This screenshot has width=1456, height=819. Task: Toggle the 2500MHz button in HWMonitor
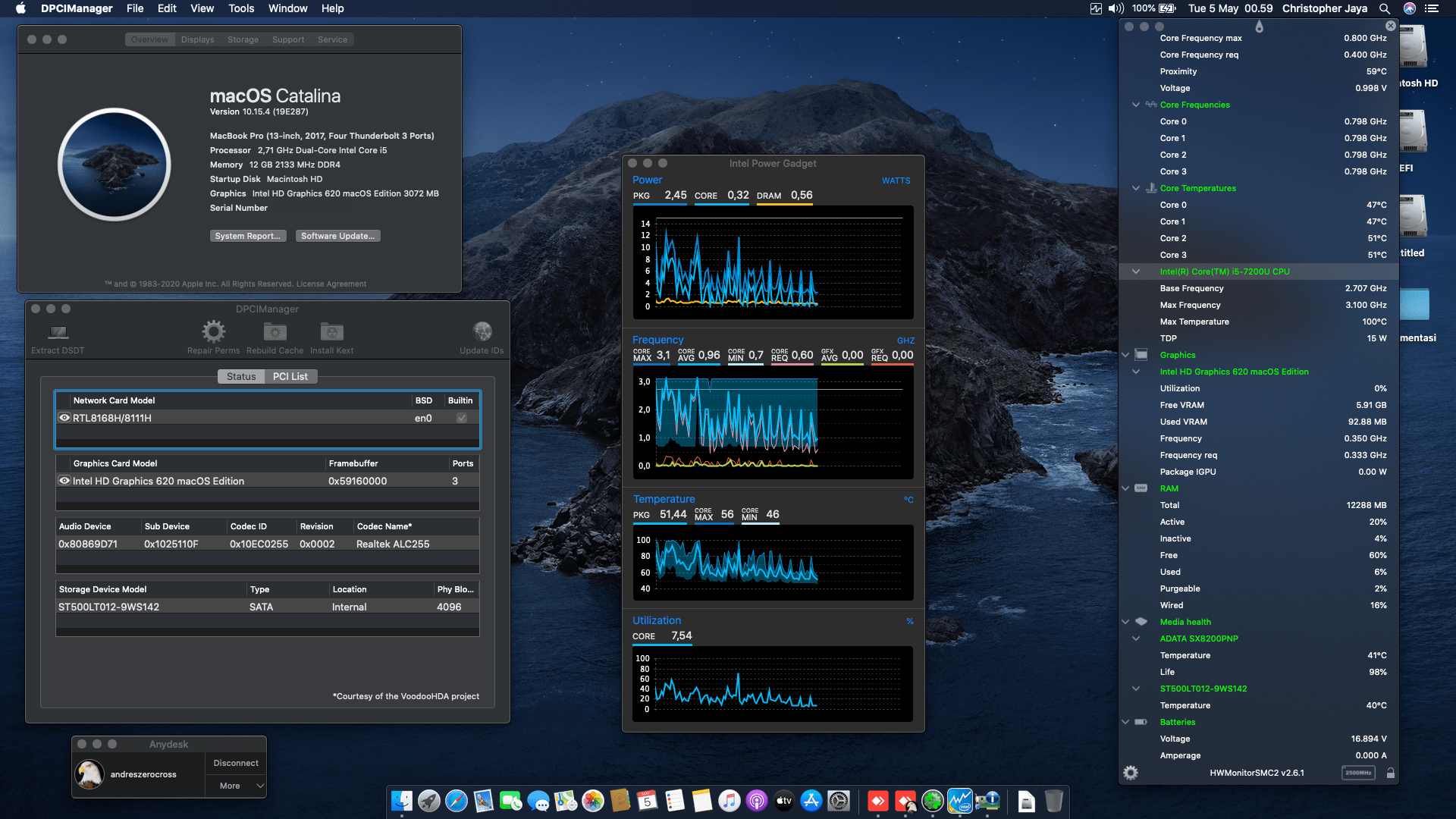coord(1358,773)
